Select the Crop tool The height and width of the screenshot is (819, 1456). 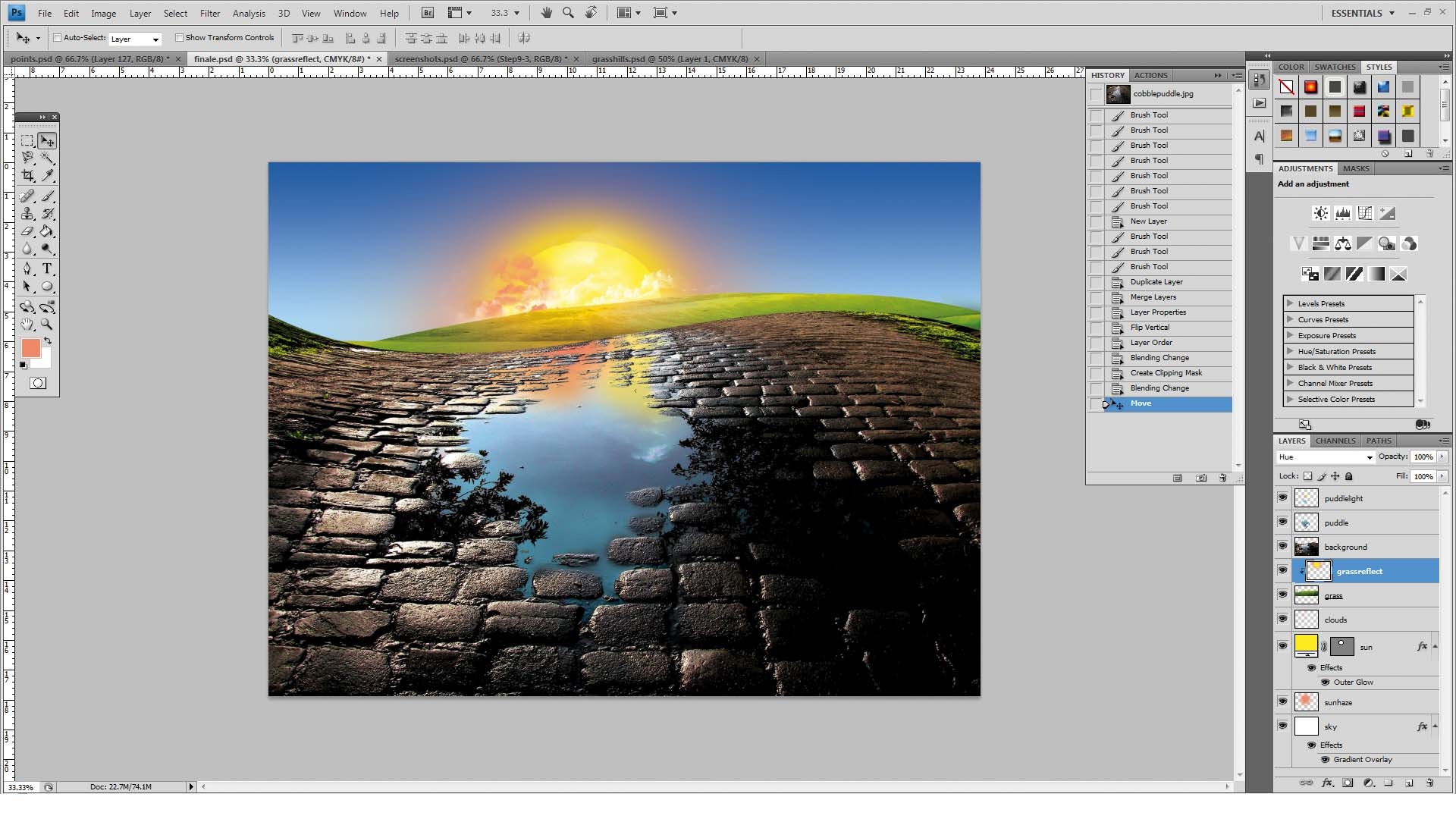pos(28,176)
